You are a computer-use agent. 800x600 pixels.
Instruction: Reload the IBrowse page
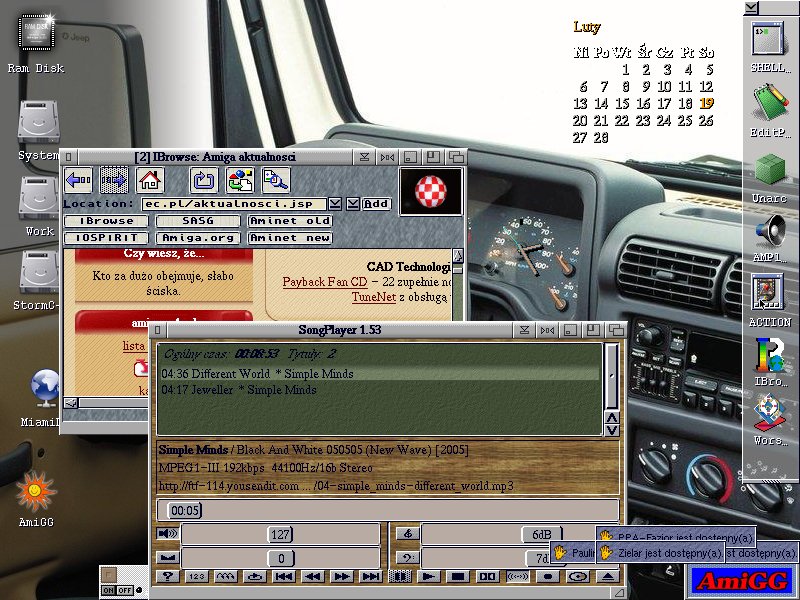tap(204, 180)
